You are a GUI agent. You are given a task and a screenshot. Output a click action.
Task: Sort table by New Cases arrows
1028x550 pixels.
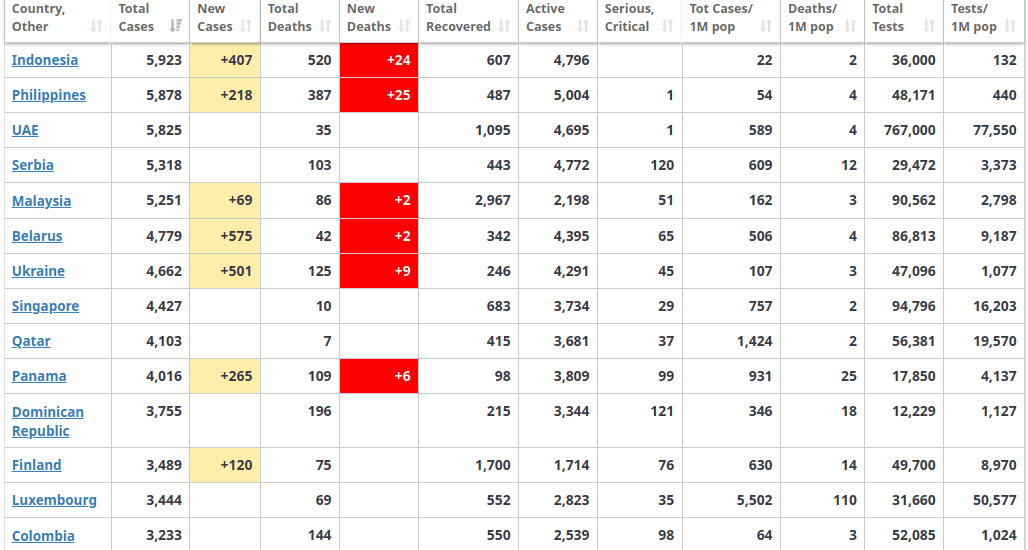pos(246,26)
